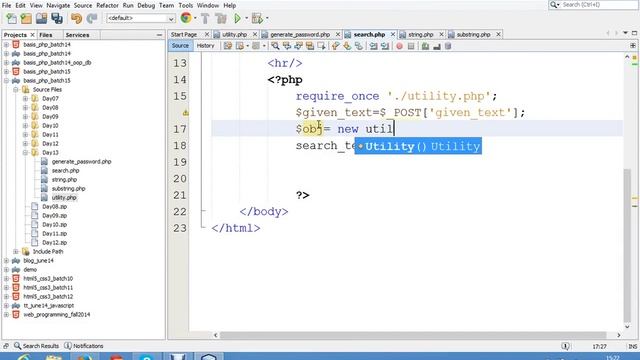Image resolution: width=640 pixels, height=360 pixels.
Task: Click the Find Next Occurrence icon
Action: pyautogui.click(x=298, y=46)
